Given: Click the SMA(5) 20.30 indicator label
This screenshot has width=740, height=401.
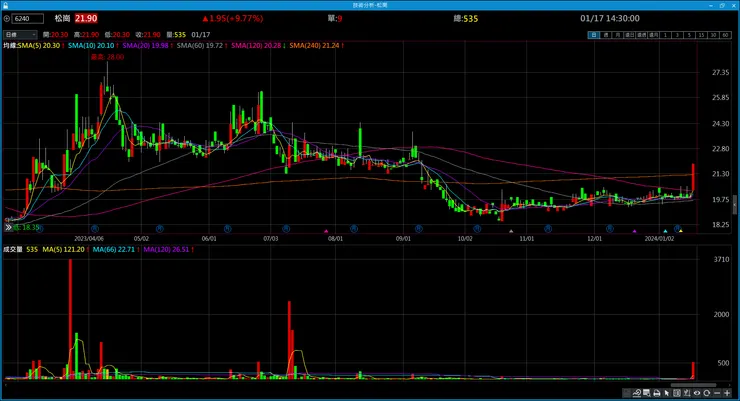Looking at the screenshot, I should tap(39, 46).
